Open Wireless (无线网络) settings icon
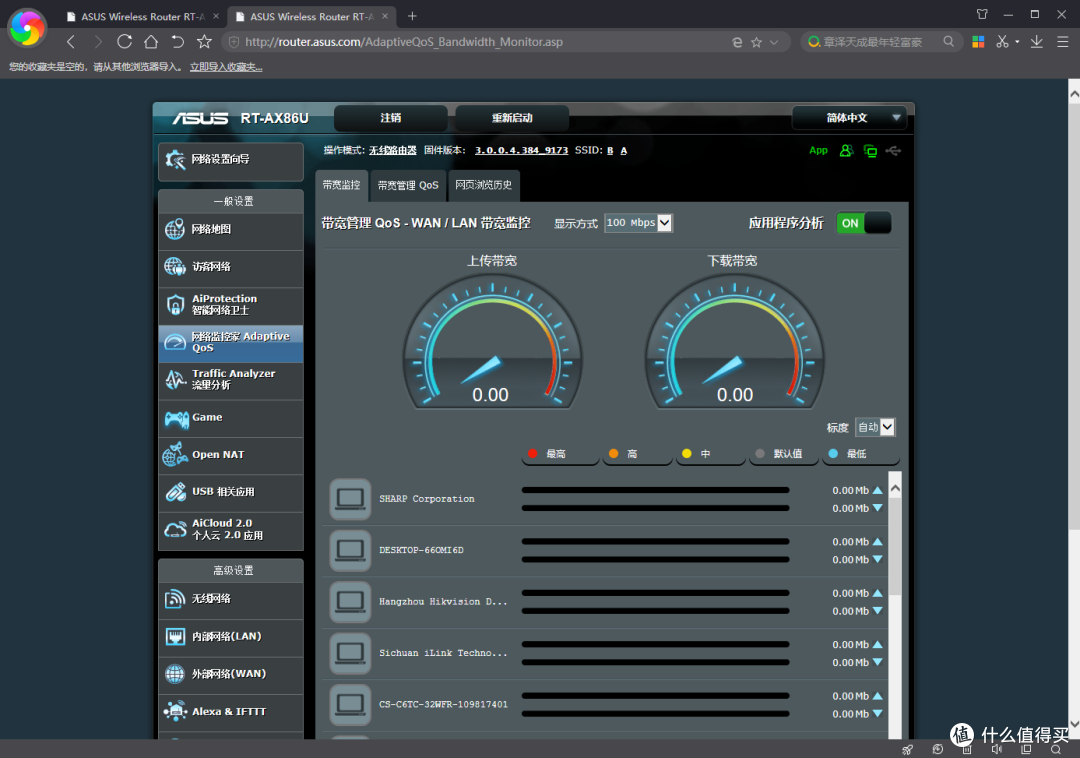This screenshot has height=758, width=1080. (x=176, y=598)
